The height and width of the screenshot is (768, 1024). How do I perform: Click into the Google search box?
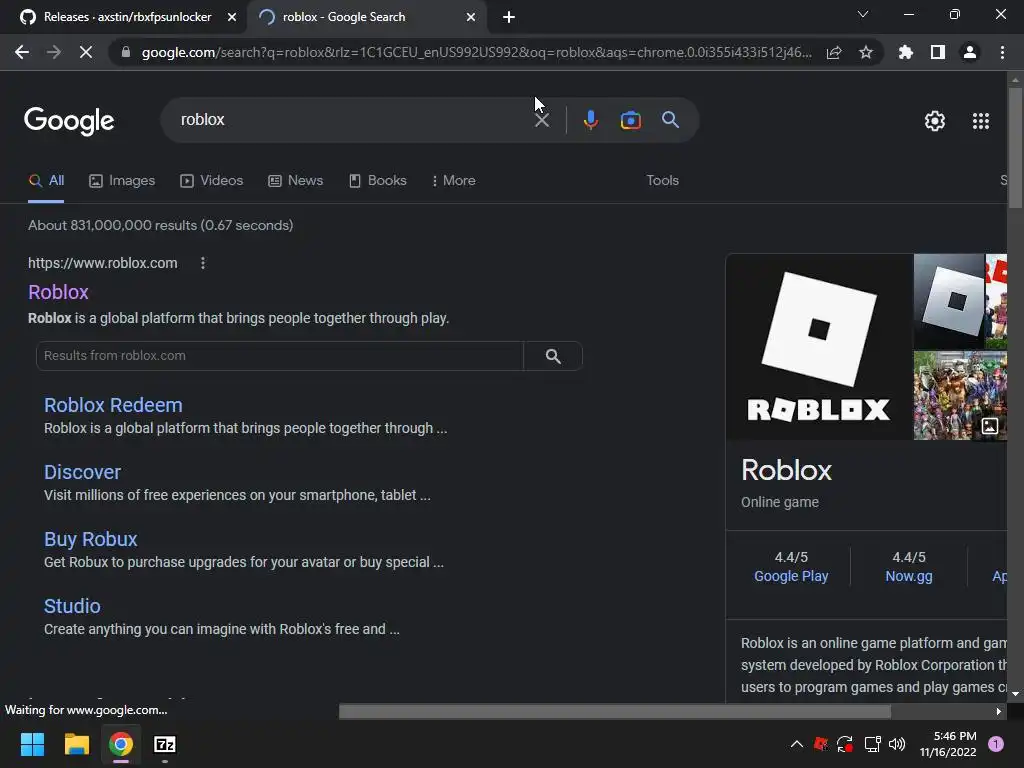[x=353, y=120]
